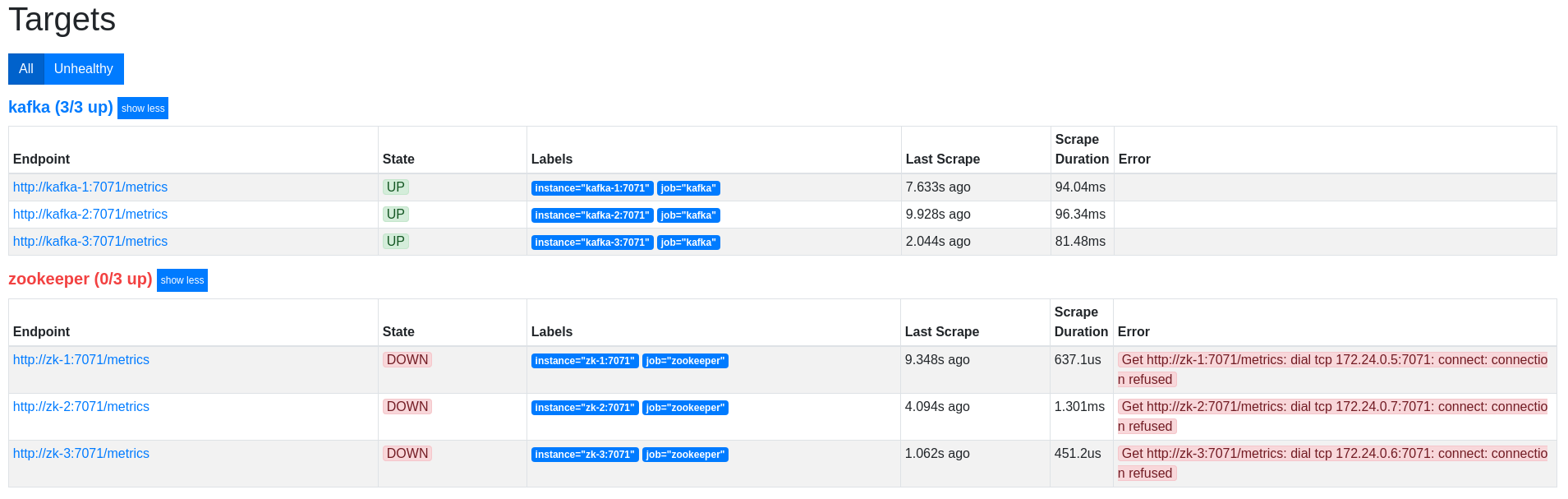Click zookeeper table State column header

(398, 332)
